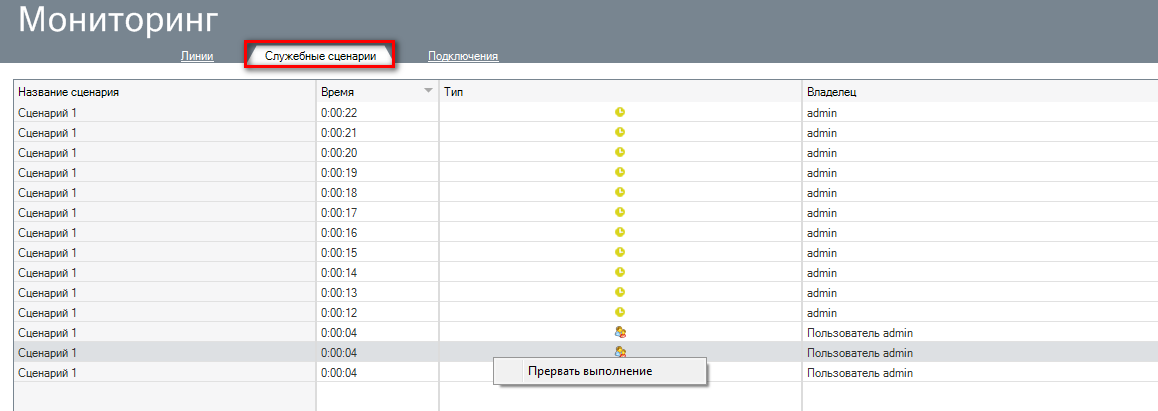Image resolution: width=1158 pixels, height=411 pixels.
Task: Click the user icon in the highlighted row
Action: coord(620,352)
